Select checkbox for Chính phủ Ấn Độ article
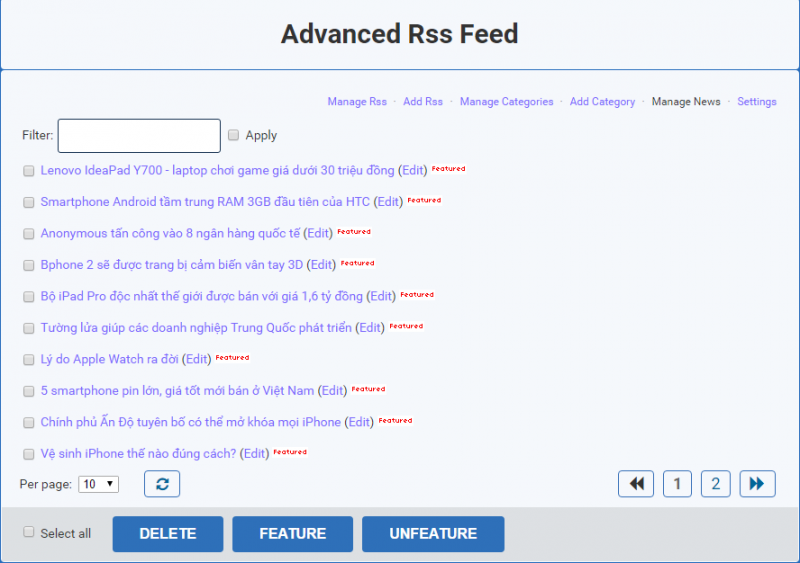 29,422
